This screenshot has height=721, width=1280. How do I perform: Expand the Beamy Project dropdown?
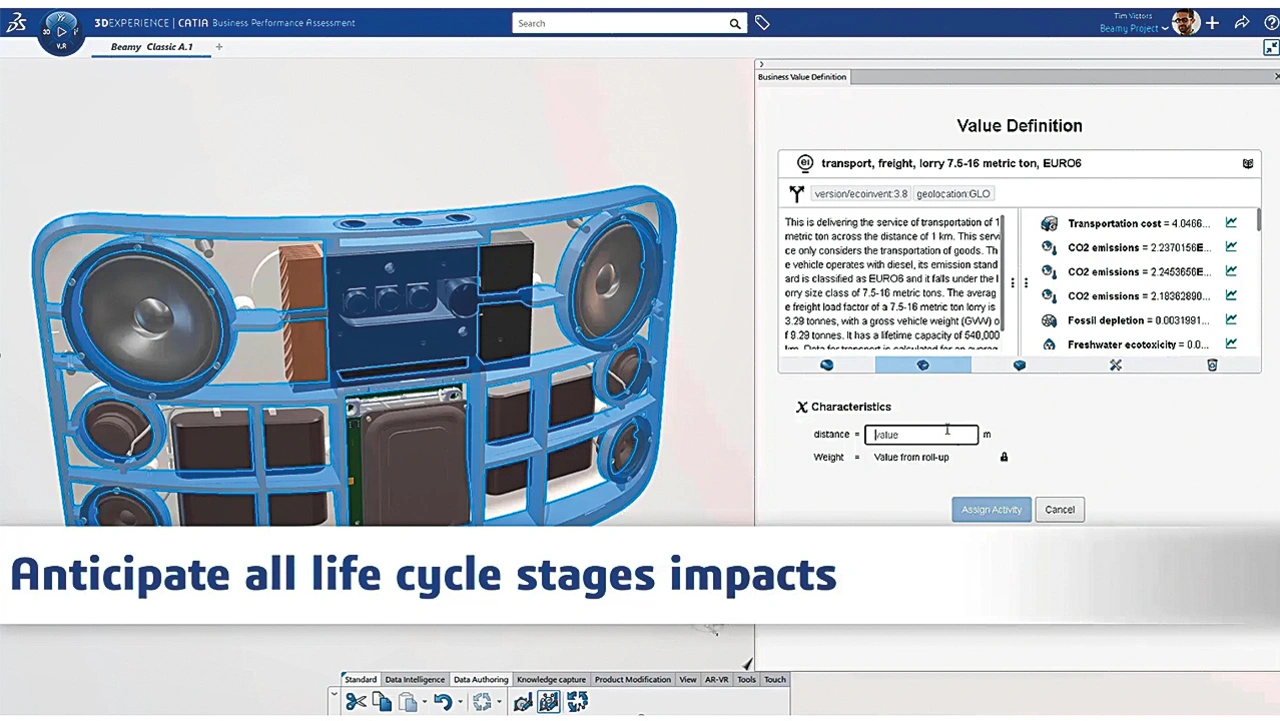1166,29
